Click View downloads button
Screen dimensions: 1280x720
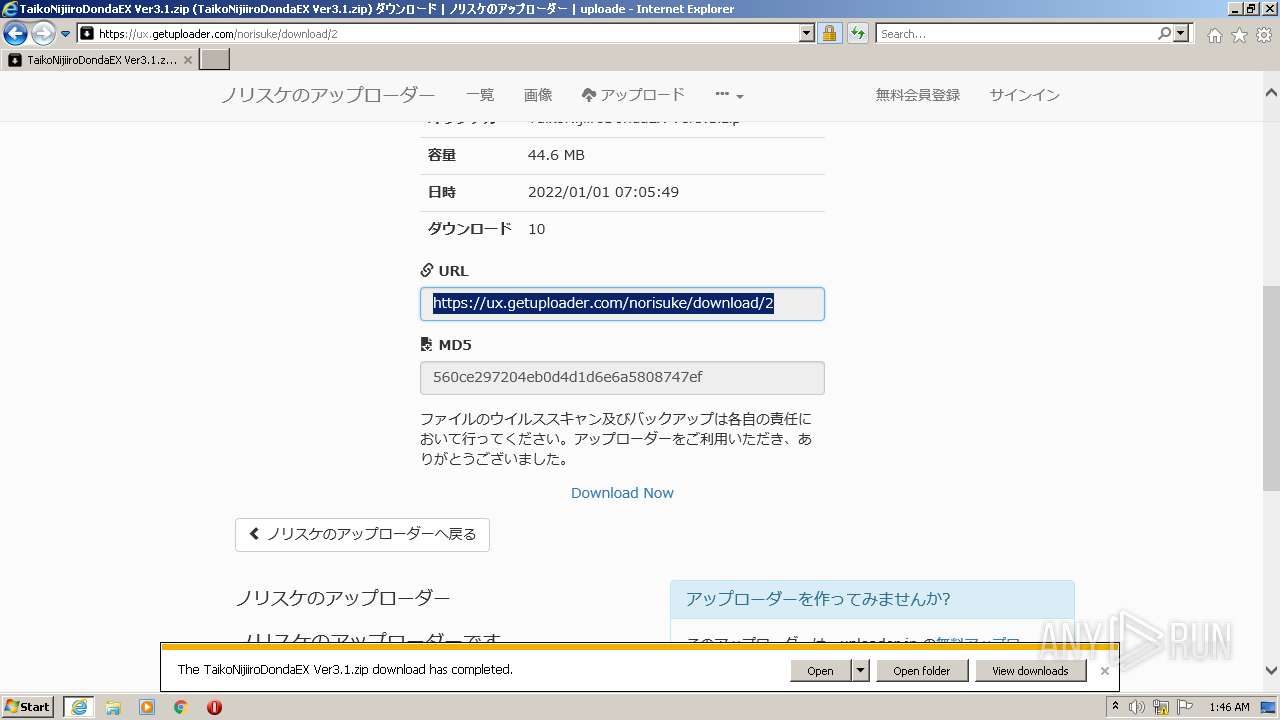[x=1030, y=671]
